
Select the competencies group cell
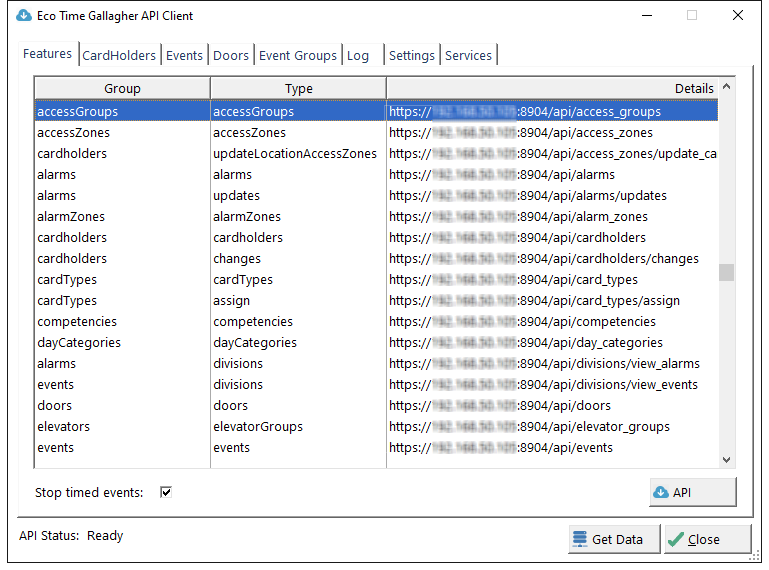coord(123,321)
